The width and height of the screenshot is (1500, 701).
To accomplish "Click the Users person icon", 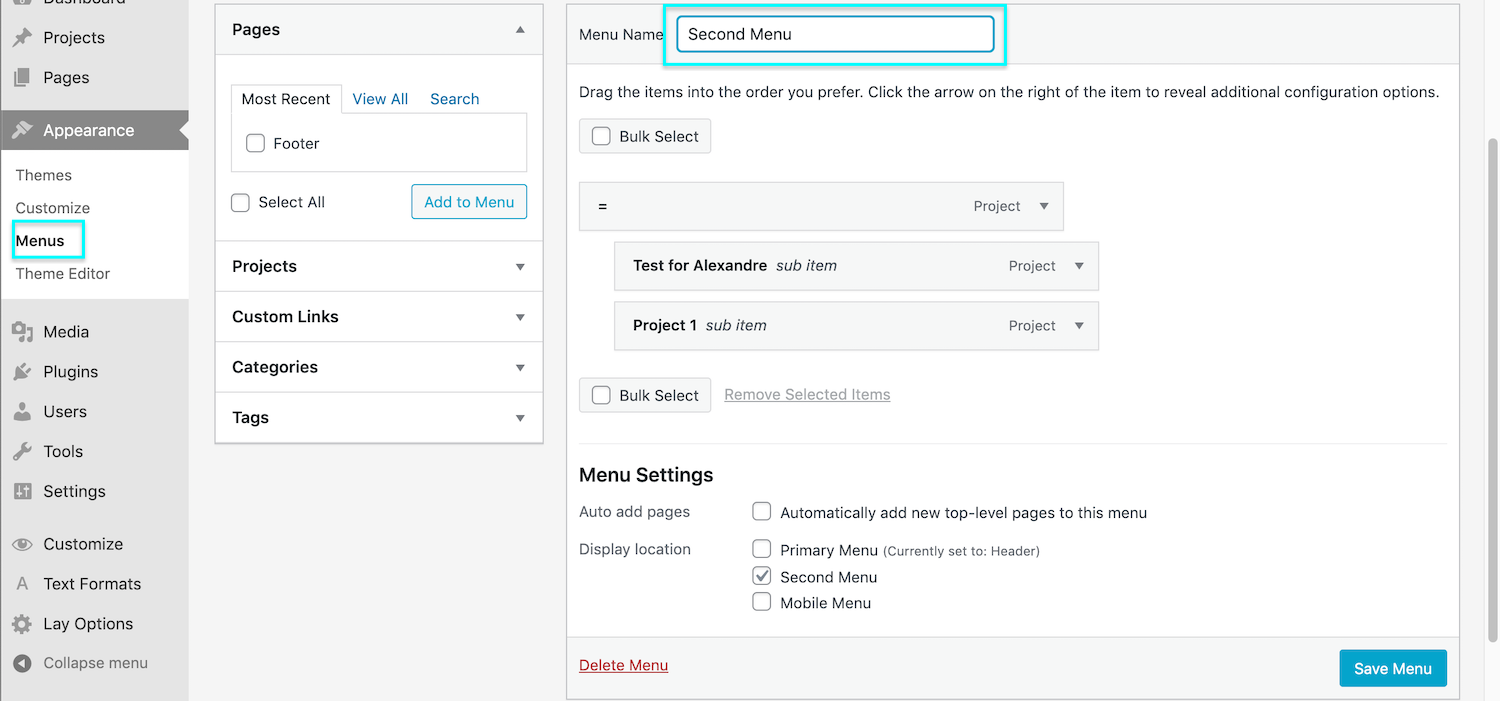I will [x=22, y=412].
